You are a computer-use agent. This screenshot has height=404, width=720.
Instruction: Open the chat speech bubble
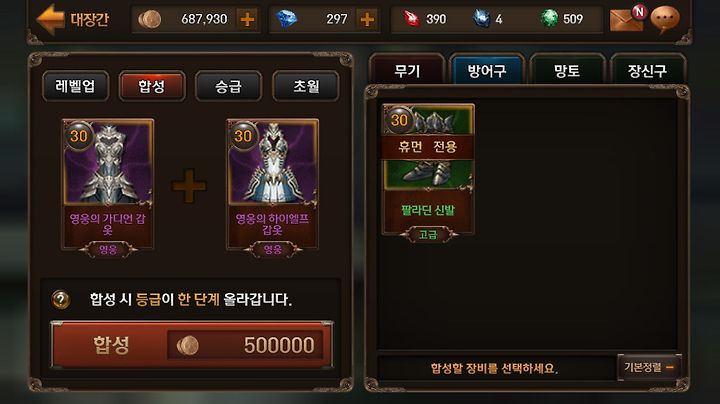(x=665, y=19)
